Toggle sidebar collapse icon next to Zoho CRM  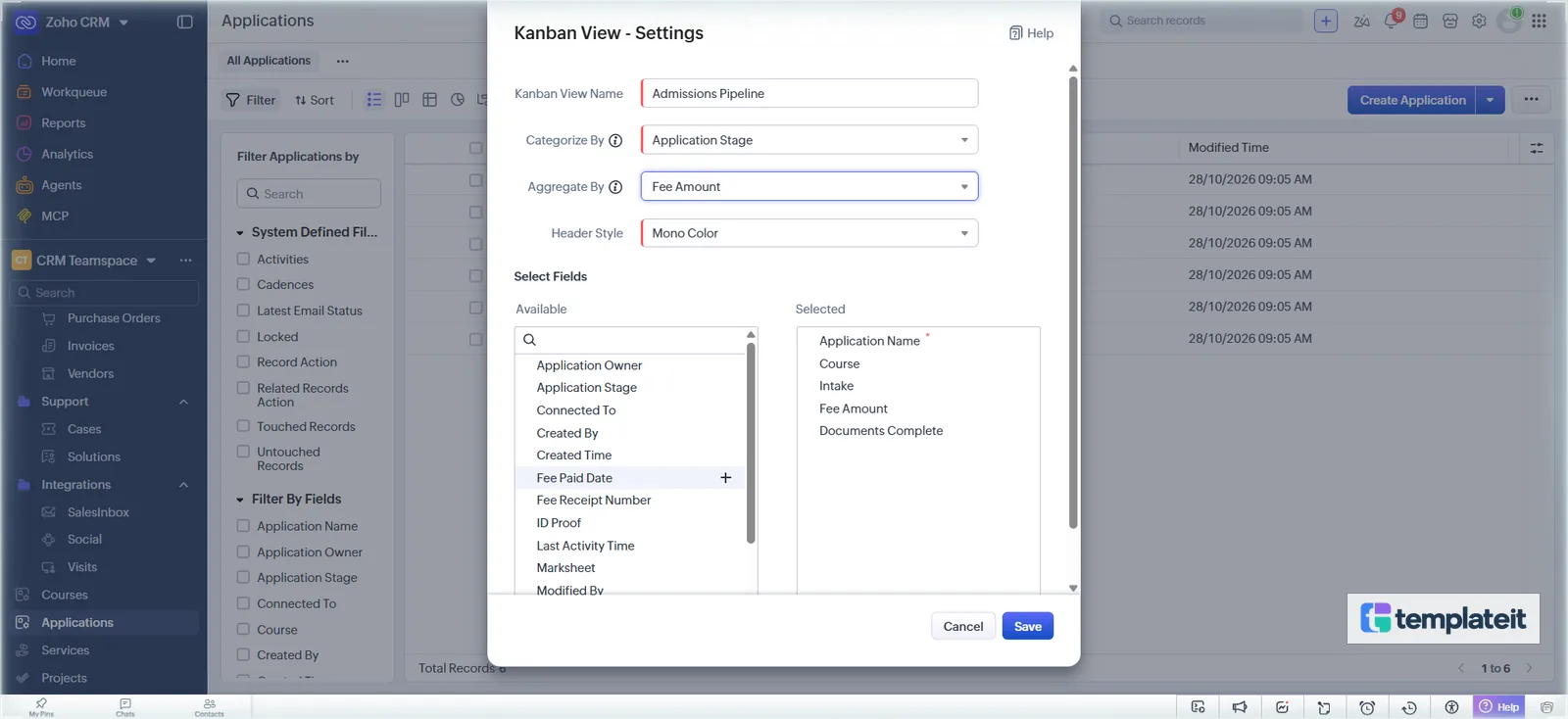click(x=184, y=22)
